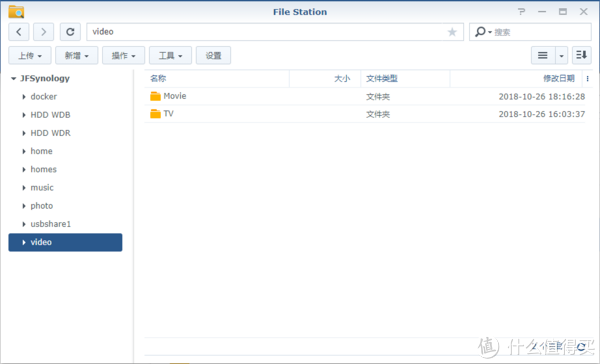This screenshot has width=600, height=364.
Task: Refresh the current folder listing
Action: click(70, 32)
